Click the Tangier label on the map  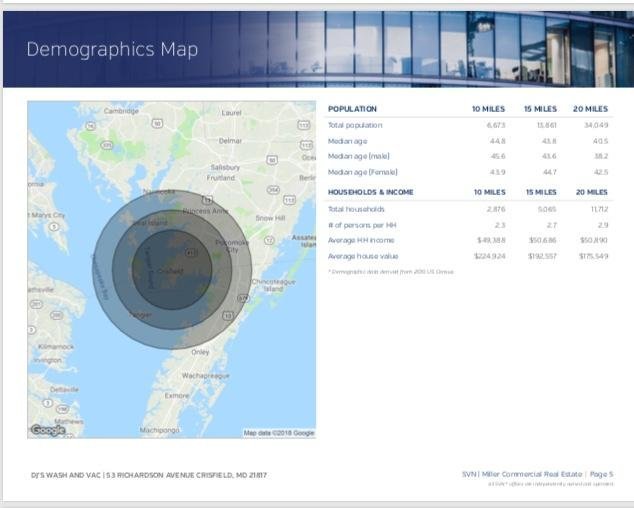(140, 314)
